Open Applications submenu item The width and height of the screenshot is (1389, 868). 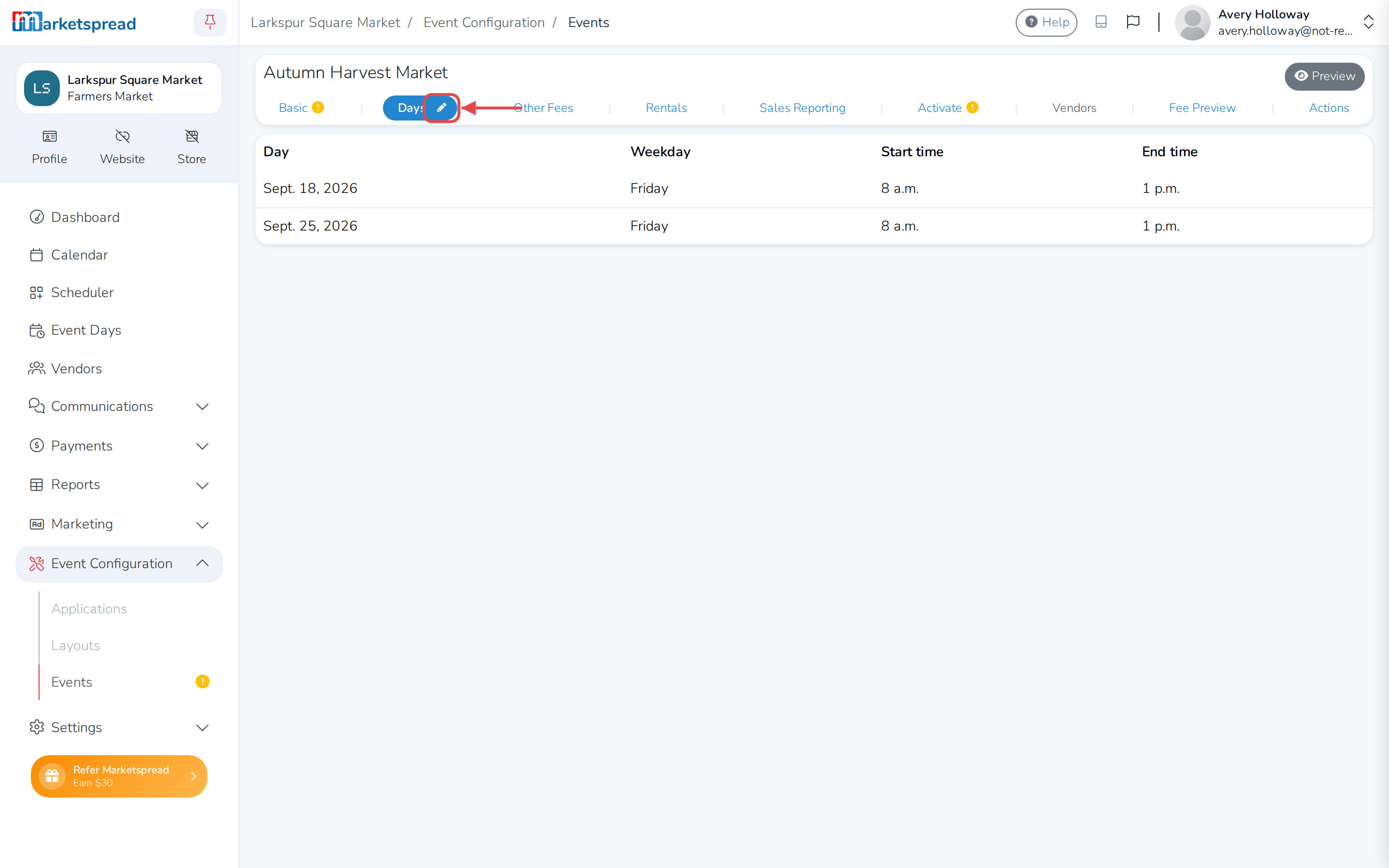pos(89,609)
